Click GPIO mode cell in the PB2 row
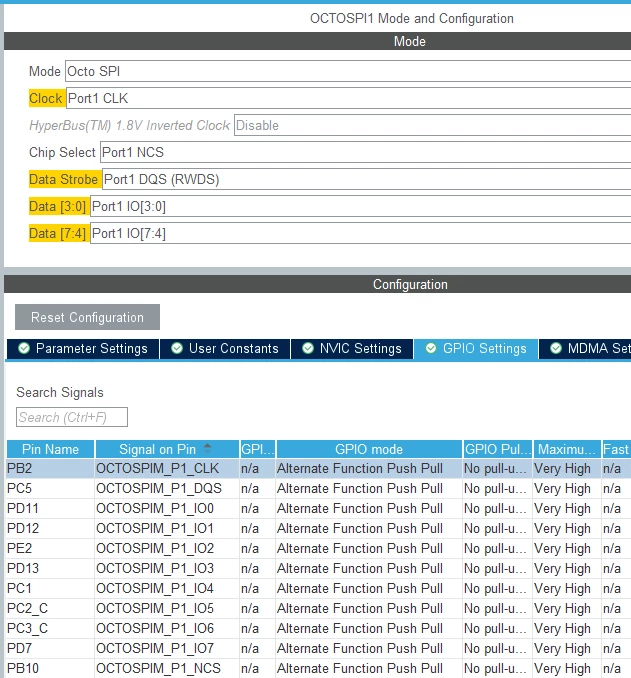Screen dimensions: 631x678 point(369,469)
